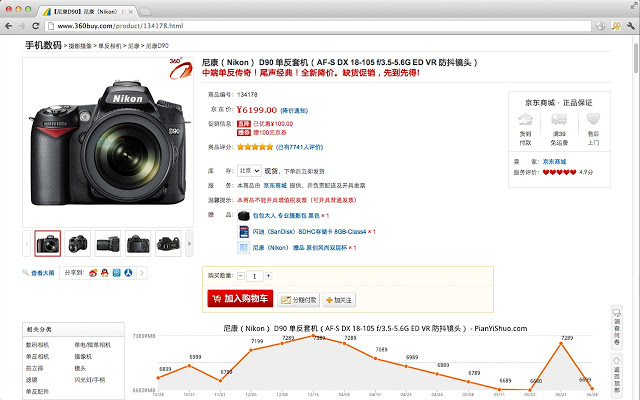
Task: Click the magnifier view-large-image link
Action: [x=39, y=273]
